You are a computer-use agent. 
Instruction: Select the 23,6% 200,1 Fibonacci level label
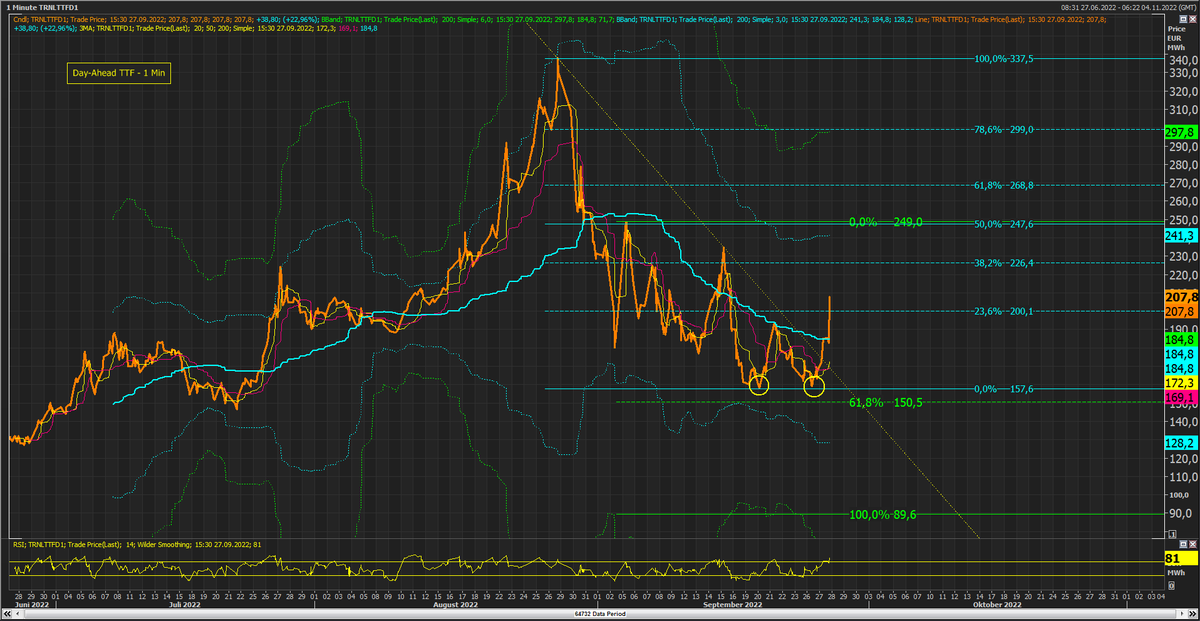coord(1004,311)
